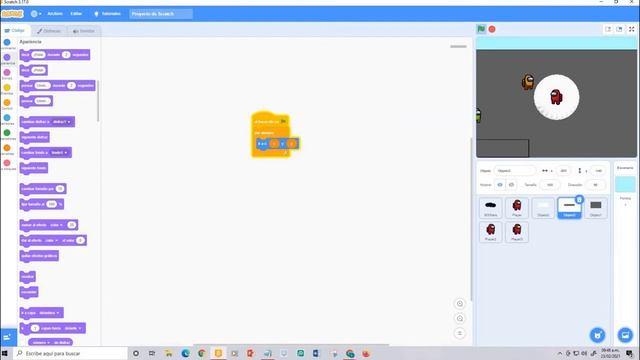Switch to small stage layout
Image resolution: width=640 pixels, height=360 pixels.
[608, 29]
